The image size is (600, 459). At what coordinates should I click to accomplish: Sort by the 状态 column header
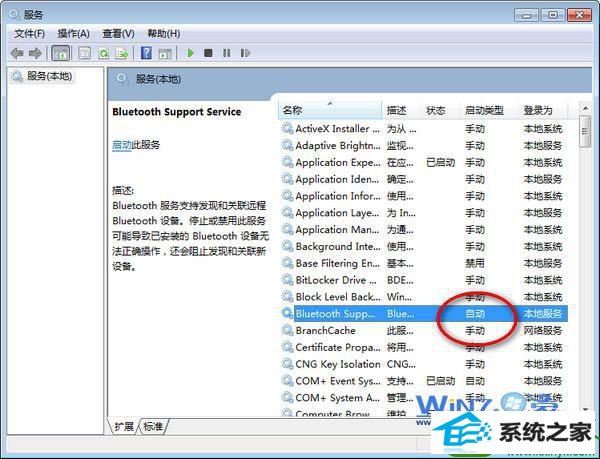tap(441, 111)
